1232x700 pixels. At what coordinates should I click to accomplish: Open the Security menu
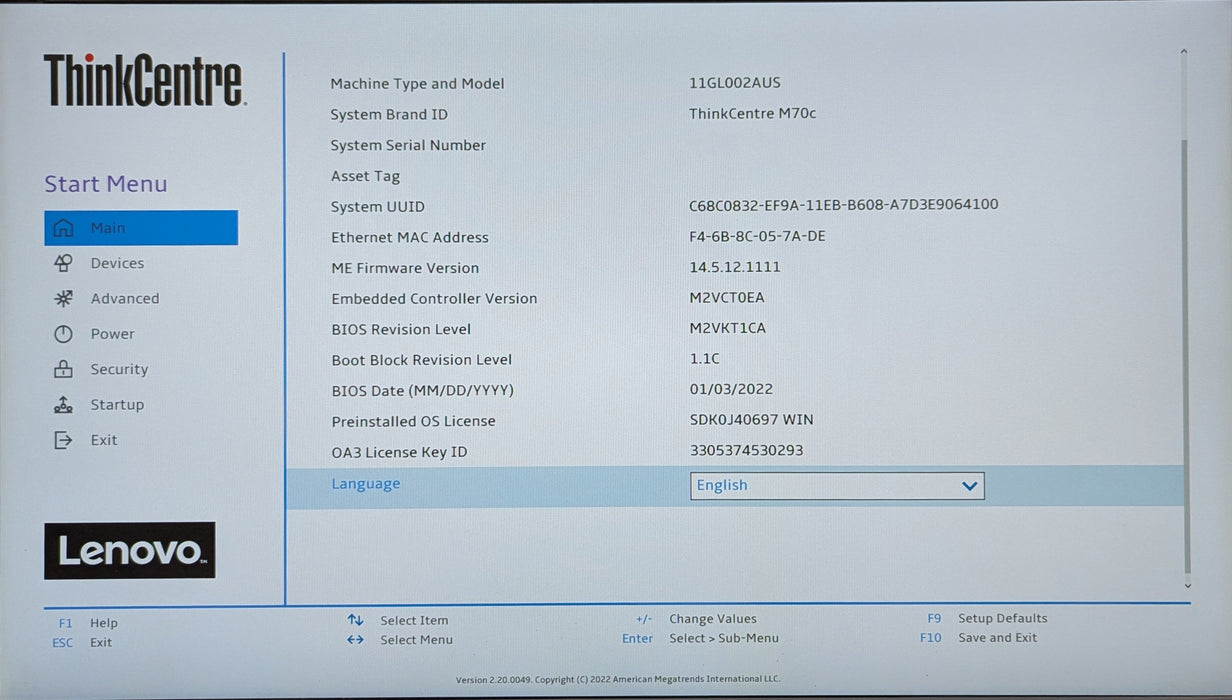(x=119, y=369)
